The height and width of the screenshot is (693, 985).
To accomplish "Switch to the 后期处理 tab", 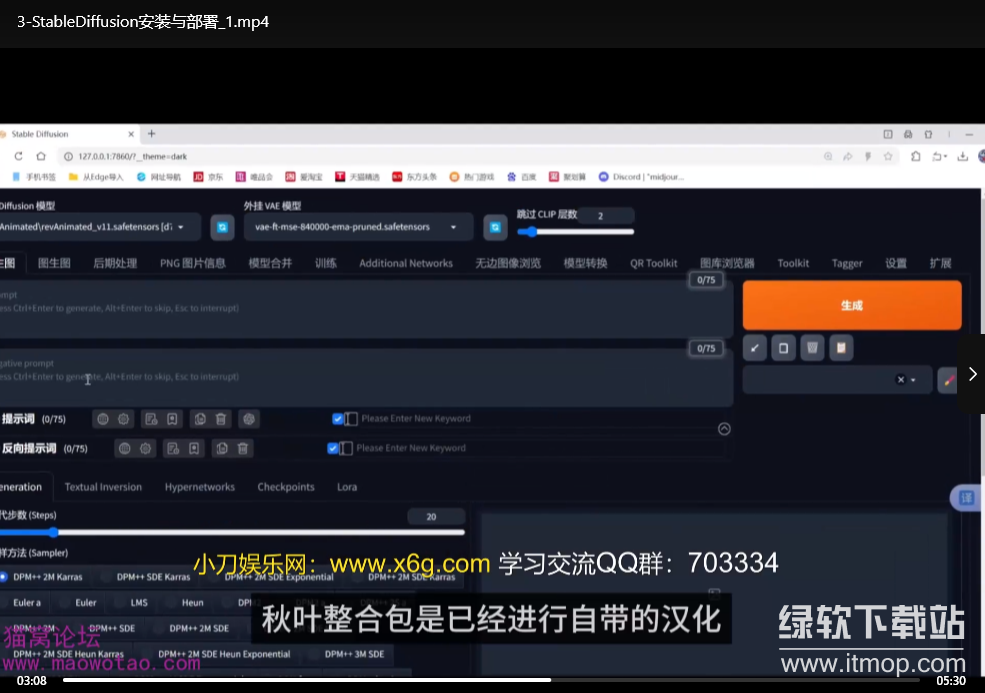I will (115, 263).
